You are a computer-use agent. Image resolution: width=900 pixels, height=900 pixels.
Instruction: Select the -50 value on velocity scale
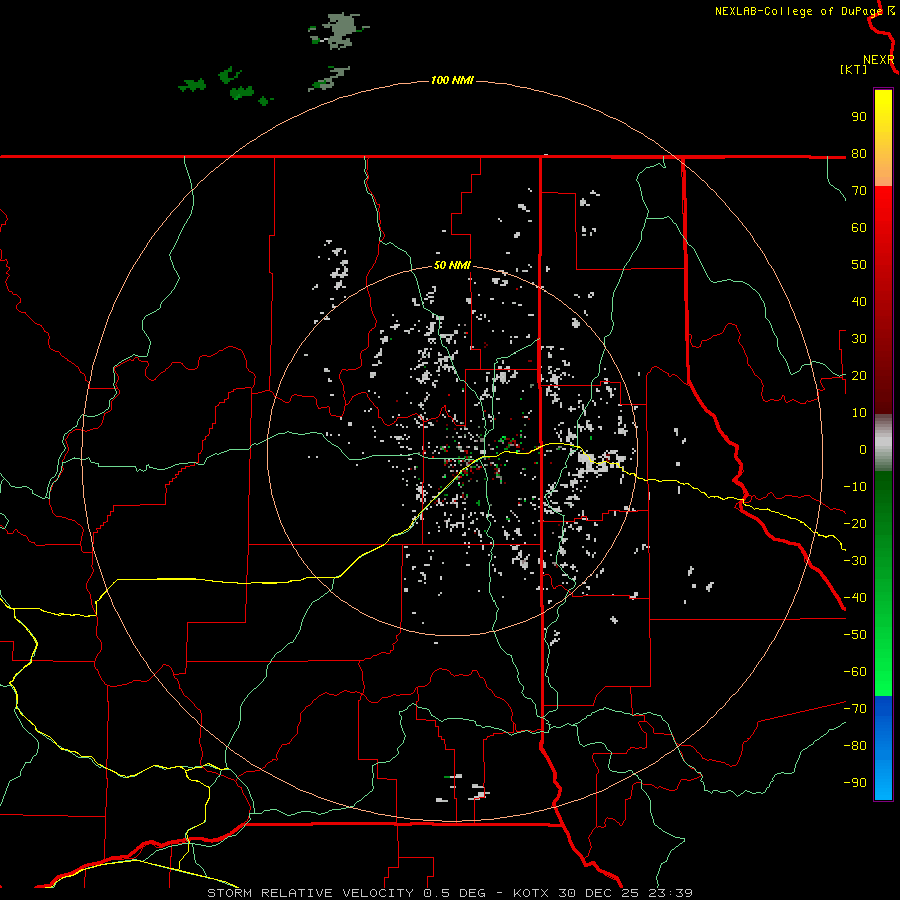point(855,635)
